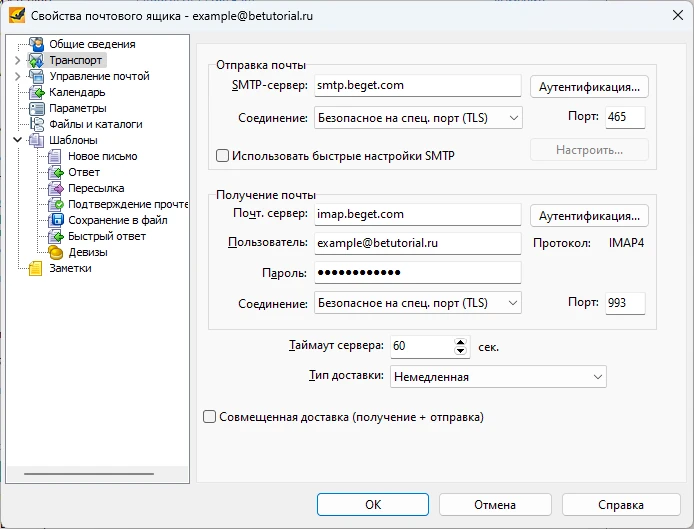Click the Таймаут сервера value field
694x529 pixels.
(x=421, y=346)
